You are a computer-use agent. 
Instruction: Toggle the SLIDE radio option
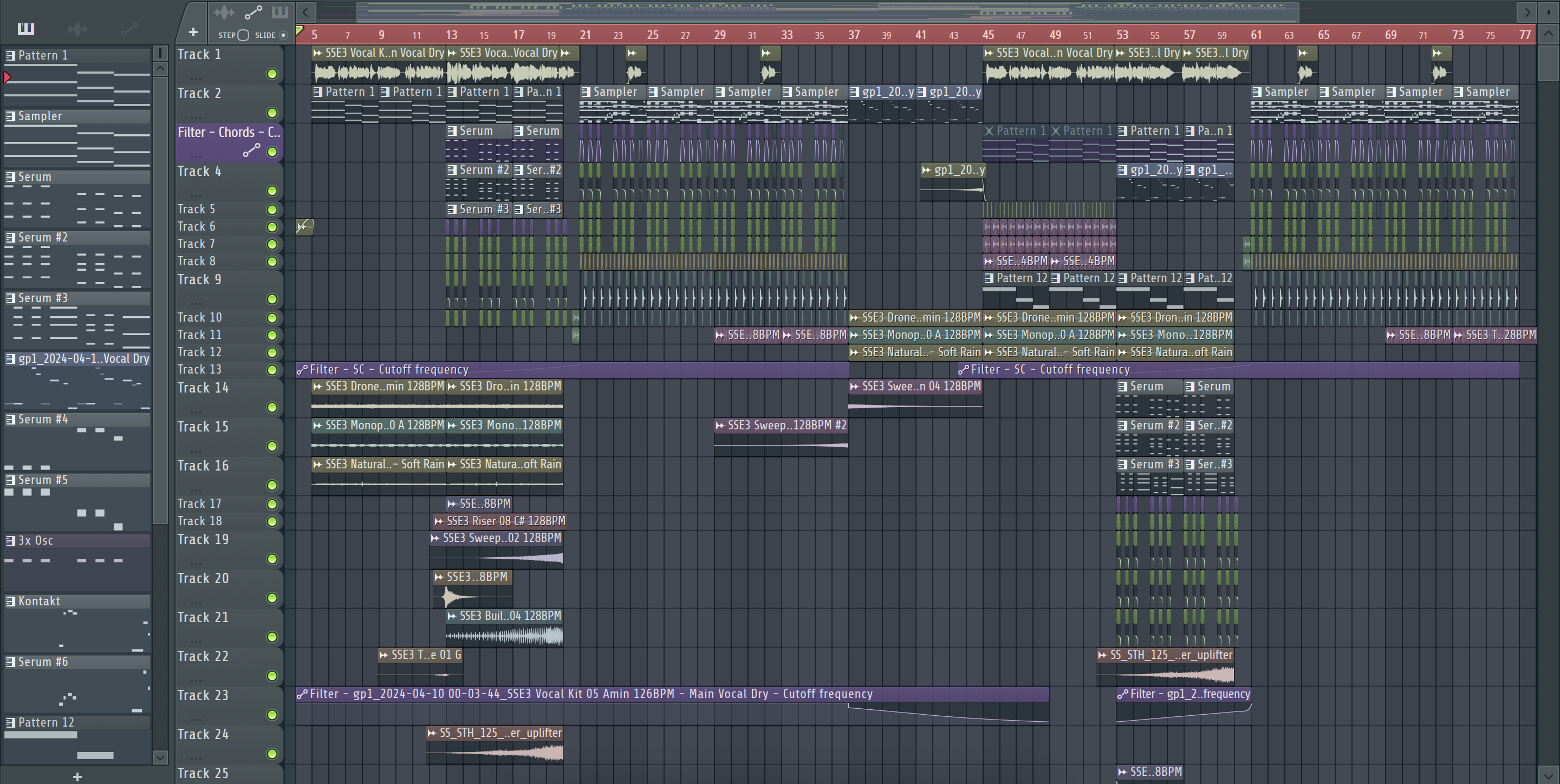[283, 35]
